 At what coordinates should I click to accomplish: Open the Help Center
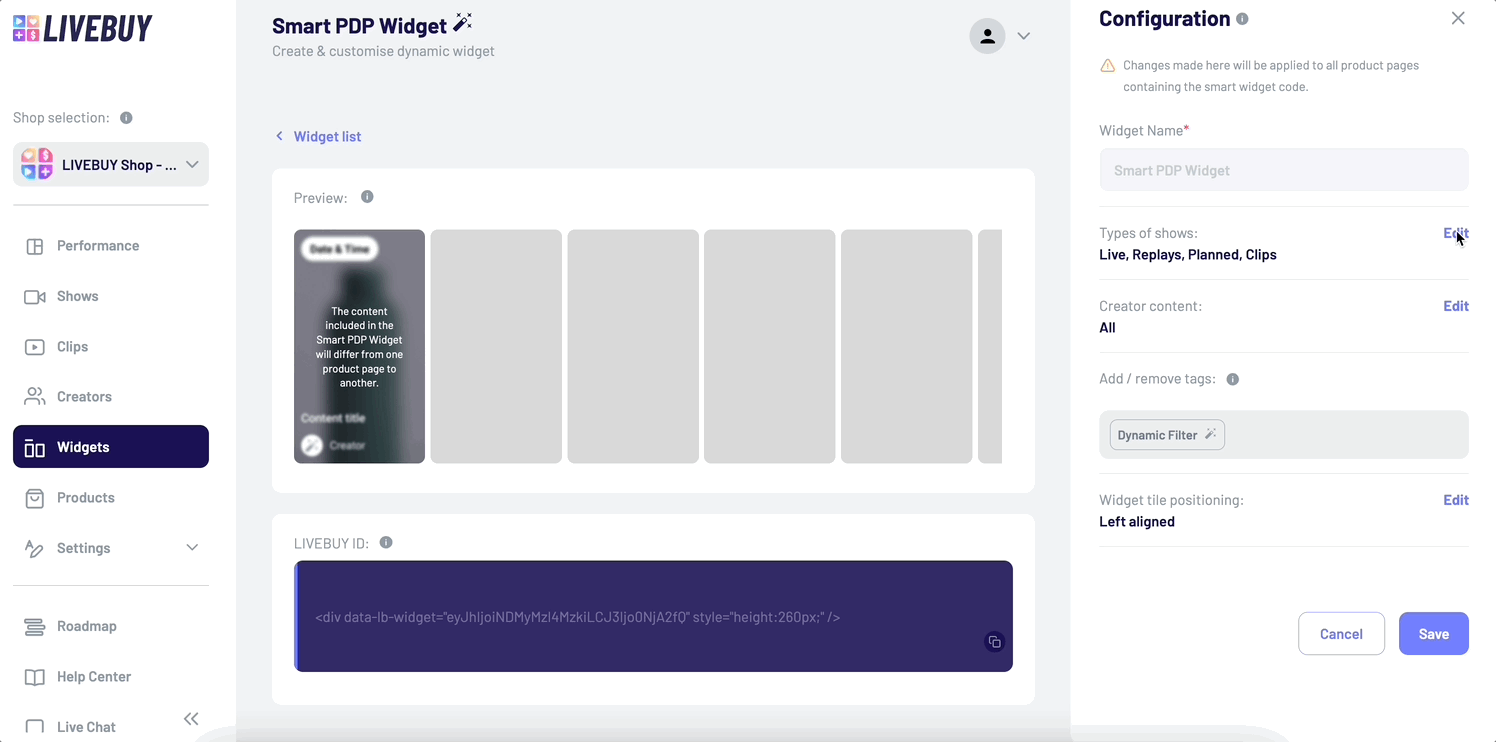(92, 676)
